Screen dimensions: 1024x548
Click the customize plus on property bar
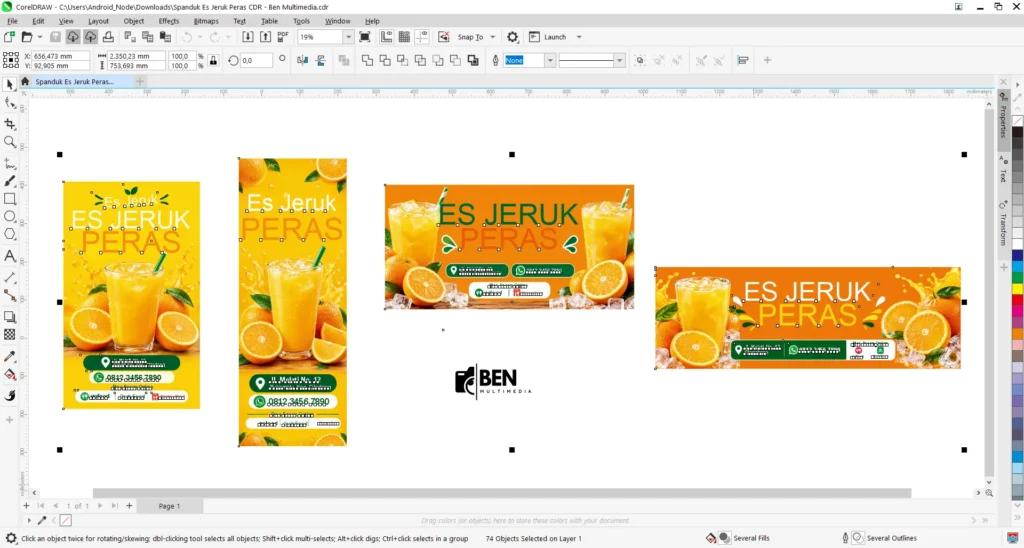click(767, 60)
